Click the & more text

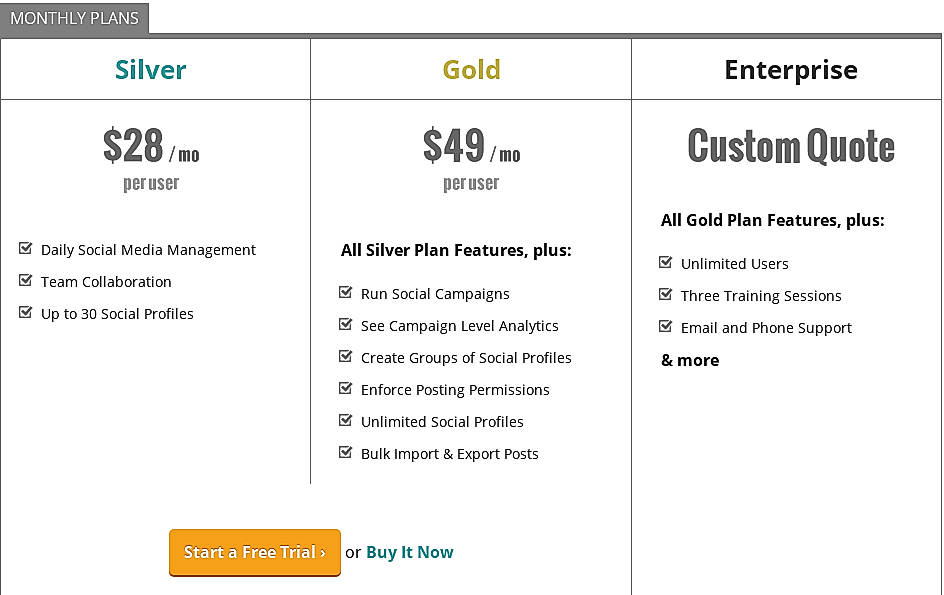click(690, 360)
